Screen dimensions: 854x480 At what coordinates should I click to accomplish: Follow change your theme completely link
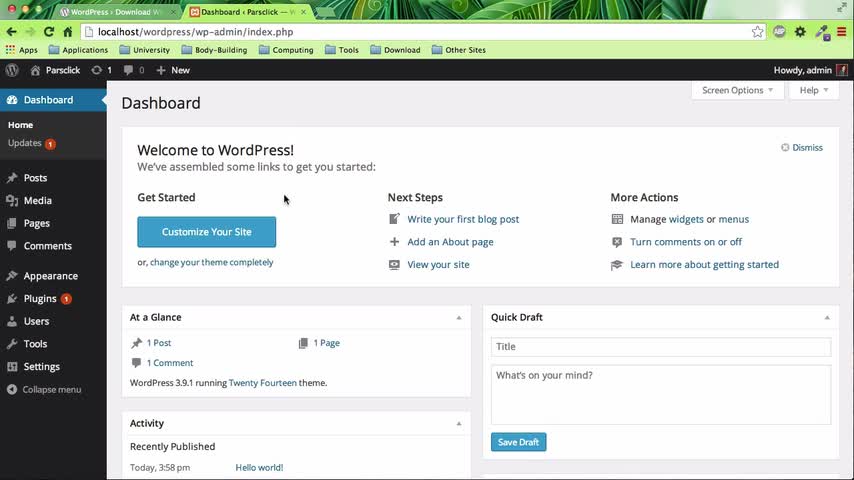[211, 263]
